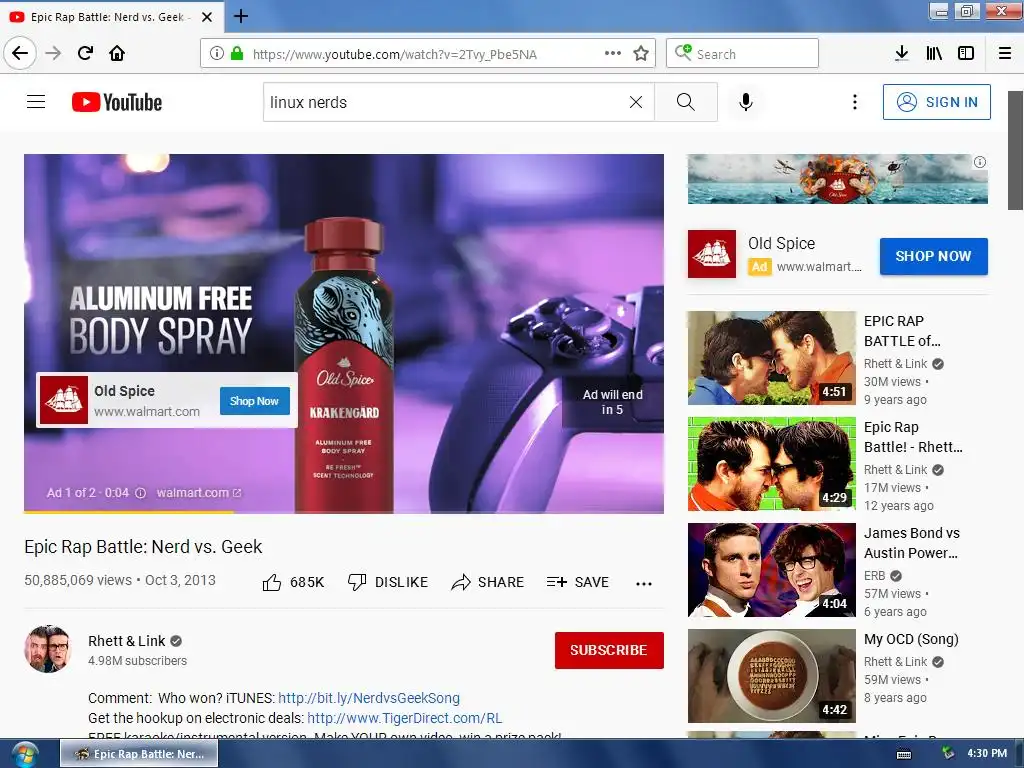The image size is (1024, 768).
Task: Click the Rhett & Link channel name under video
Action: (x=127, y=641)
